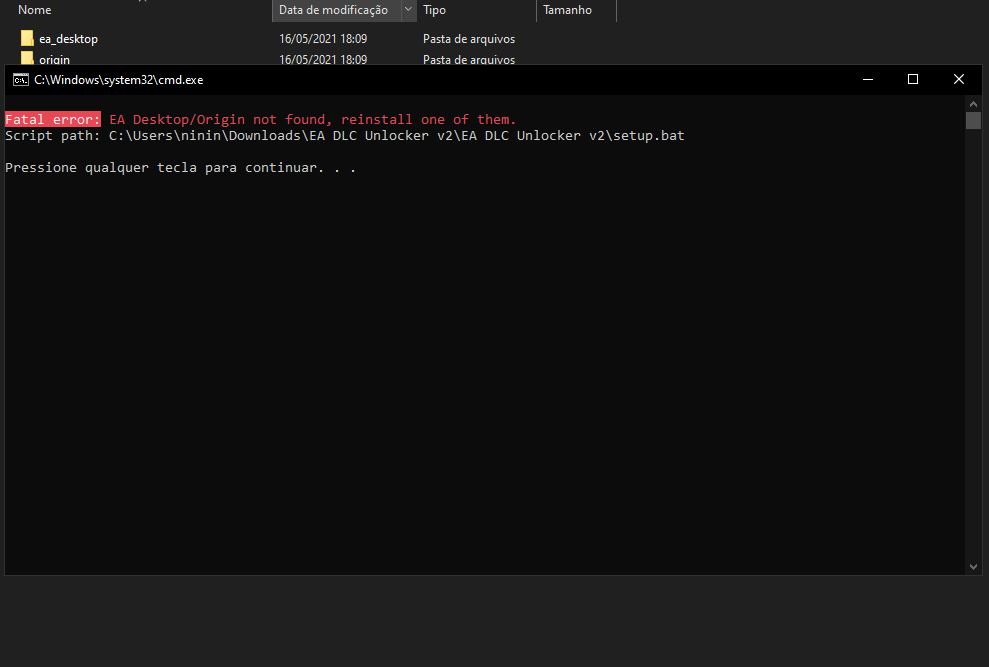Select the origin folder name
Screen dimensions: 989x667
point(54,59)
